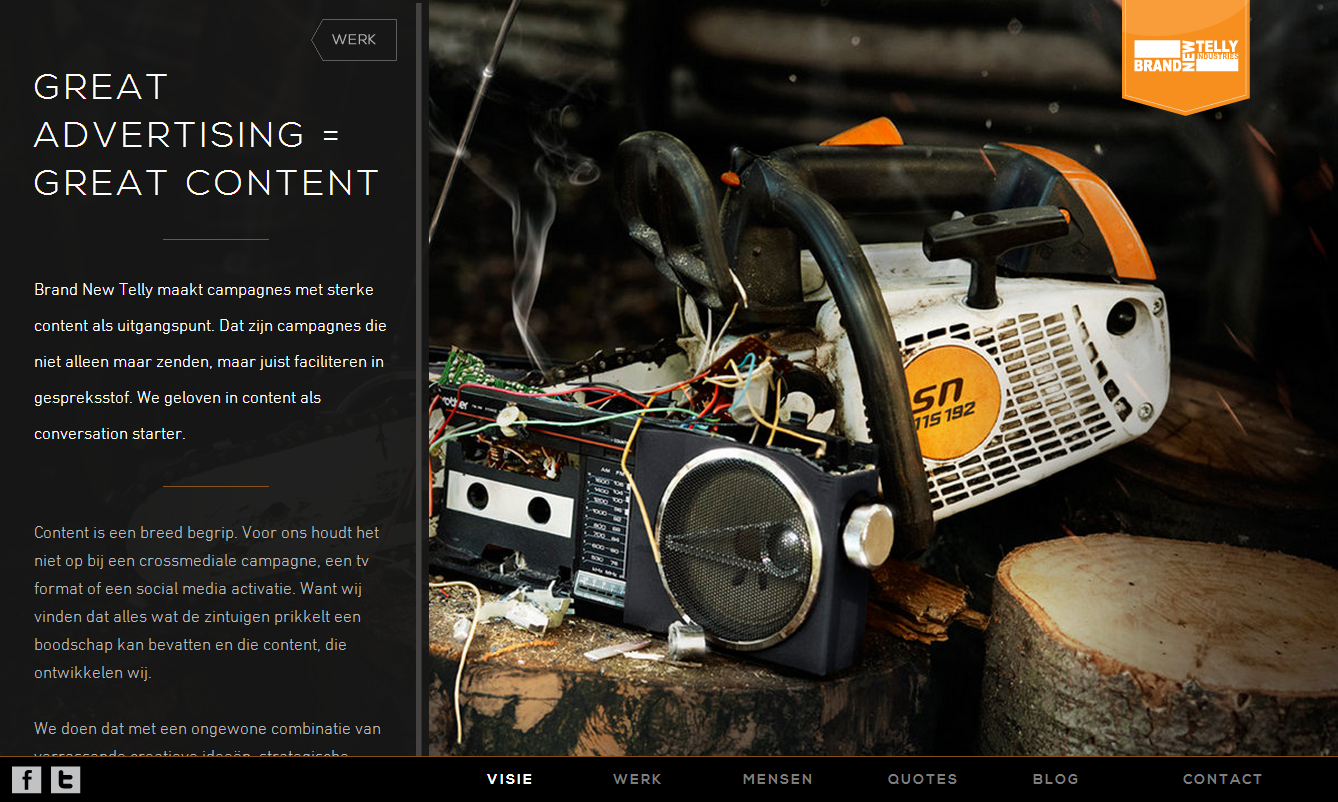Go to the CONTACT page
The height and width of the screenshot is (802, 1338).
(x=1223, y=779)
